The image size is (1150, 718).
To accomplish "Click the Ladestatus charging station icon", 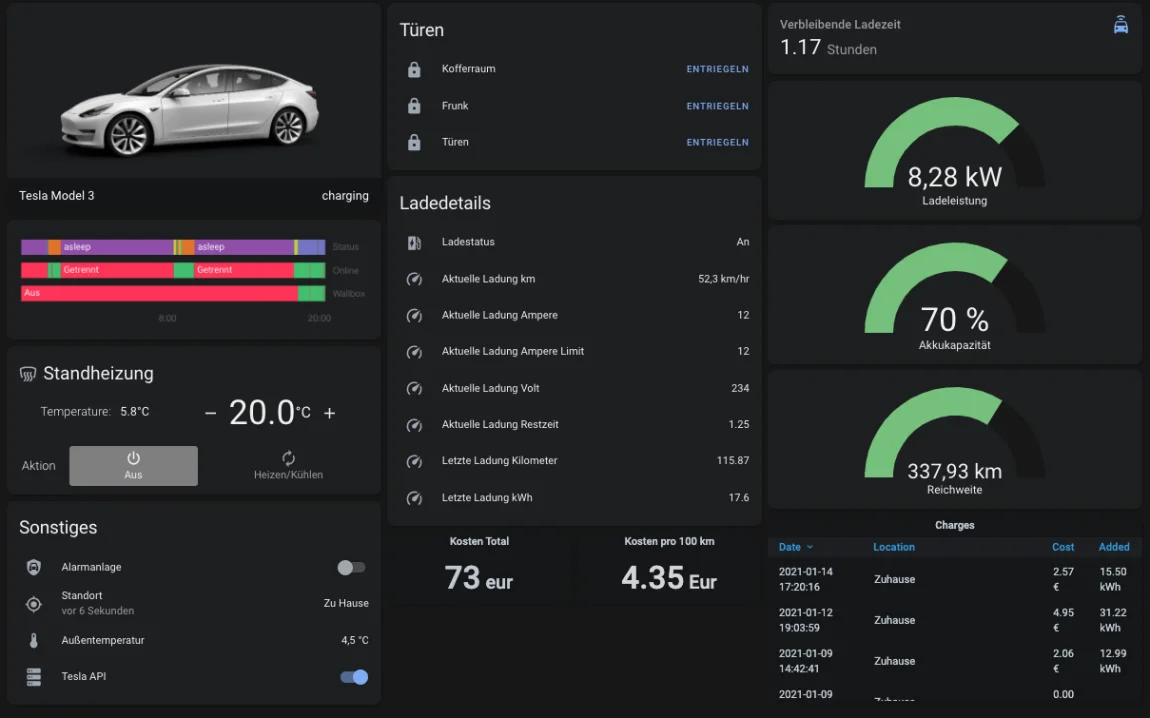I will tap(414, 243).
